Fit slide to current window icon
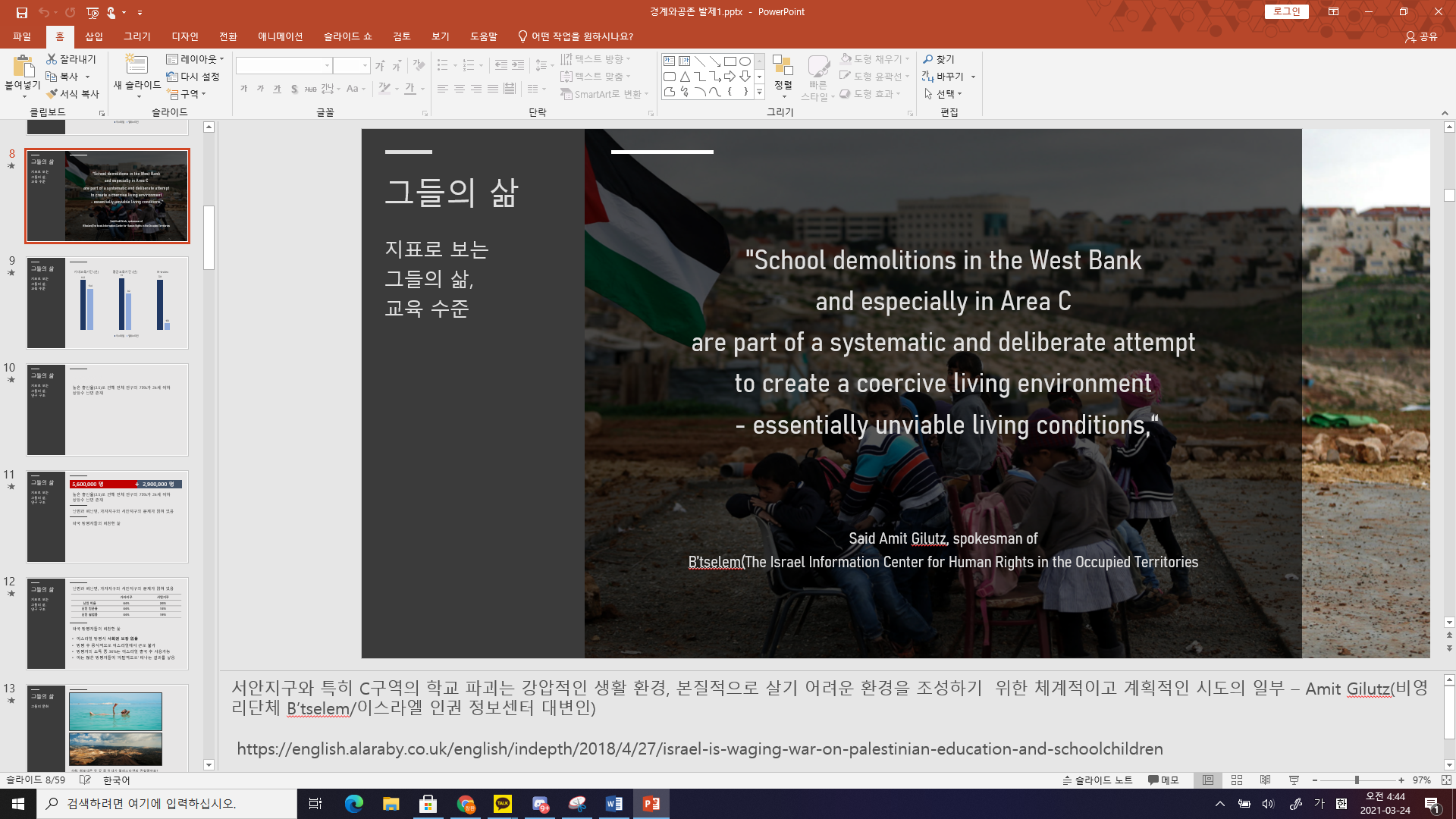 click(1446, 780)
